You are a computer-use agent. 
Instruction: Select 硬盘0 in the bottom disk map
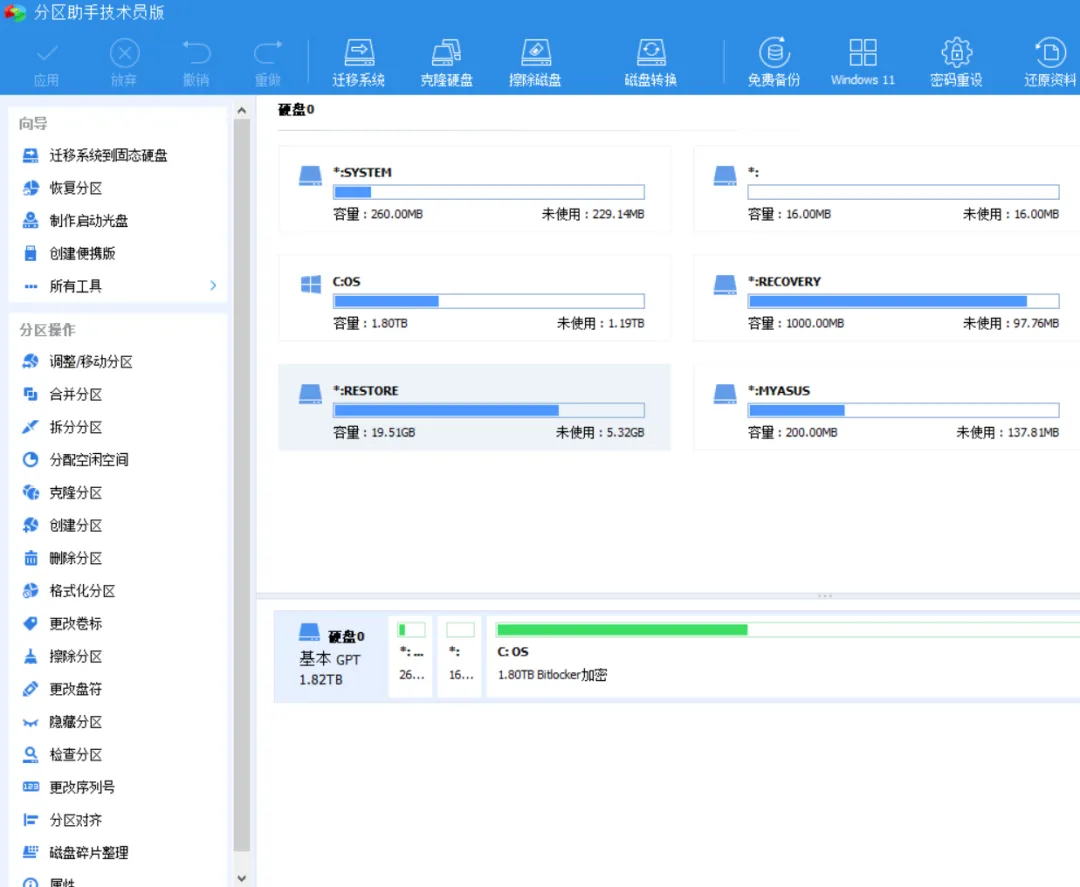point(332,655)
